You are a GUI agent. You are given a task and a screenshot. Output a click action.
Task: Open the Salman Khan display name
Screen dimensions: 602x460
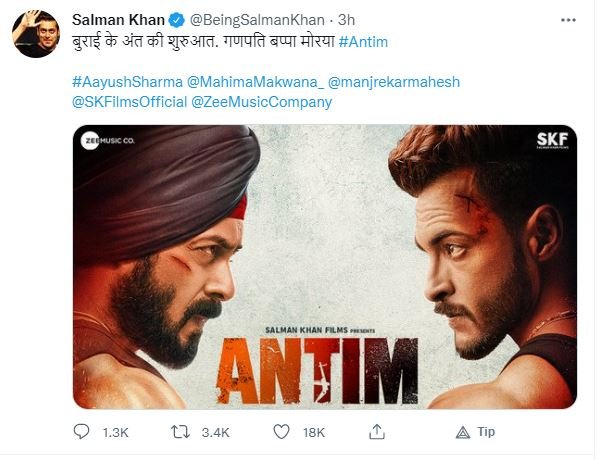[116, 21]
